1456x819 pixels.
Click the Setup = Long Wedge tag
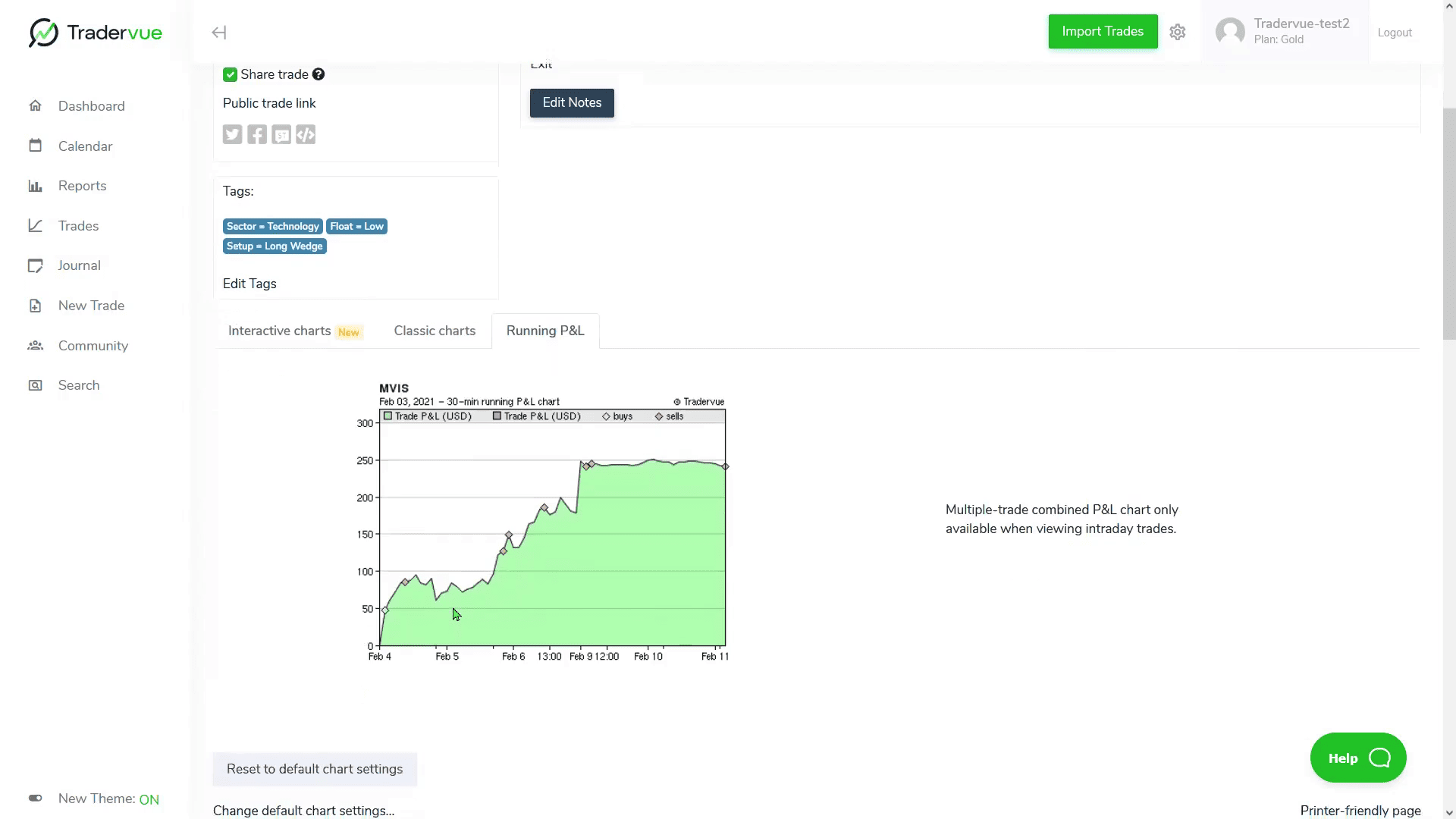[275, 246]
